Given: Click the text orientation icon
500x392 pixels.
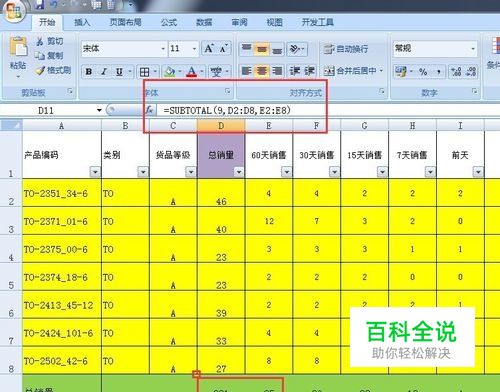Looking at the screenshot, I should tap(295, 49).
